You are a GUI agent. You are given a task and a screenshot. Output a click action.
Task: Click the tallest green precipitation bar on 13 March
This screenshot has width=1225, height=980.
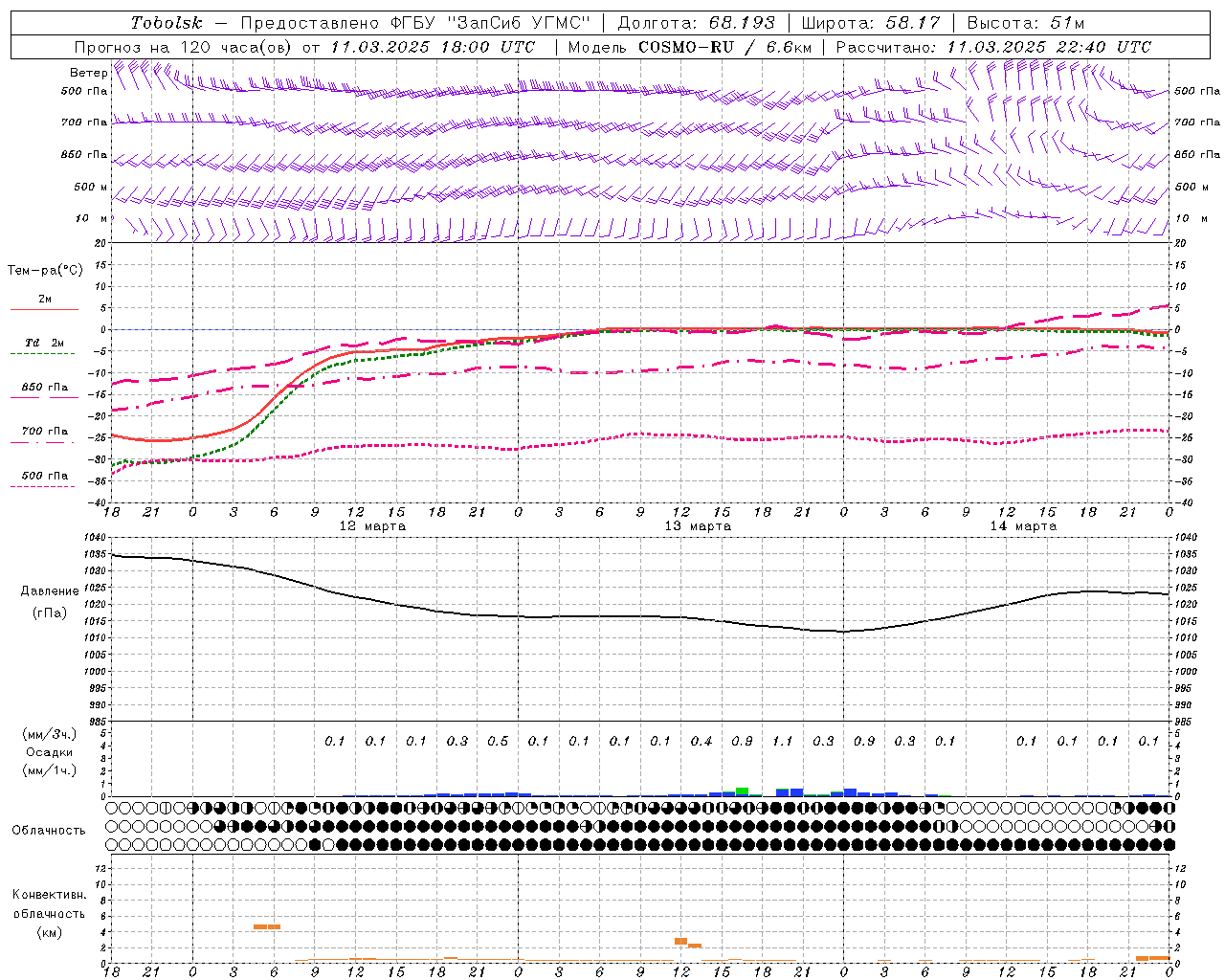[742, 791]
